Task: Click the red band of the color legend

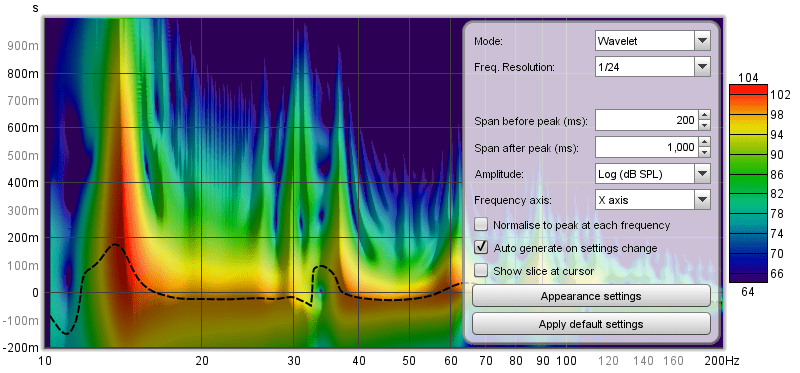Action: [x=748, y=90]
